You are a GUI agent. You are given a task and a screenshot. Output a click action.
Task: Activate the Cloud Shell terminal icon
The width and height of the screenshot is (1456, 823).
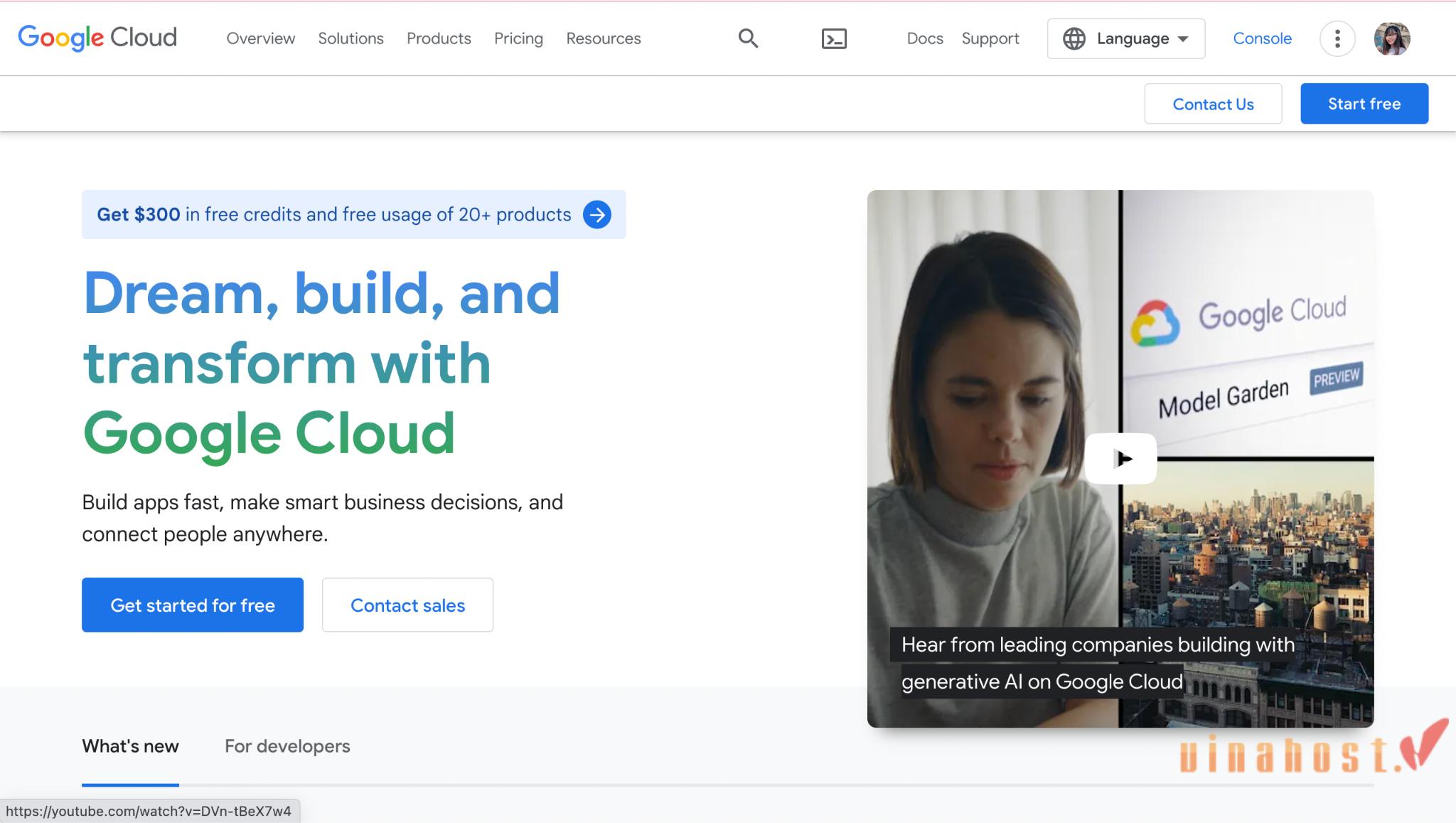coord(834,38)
